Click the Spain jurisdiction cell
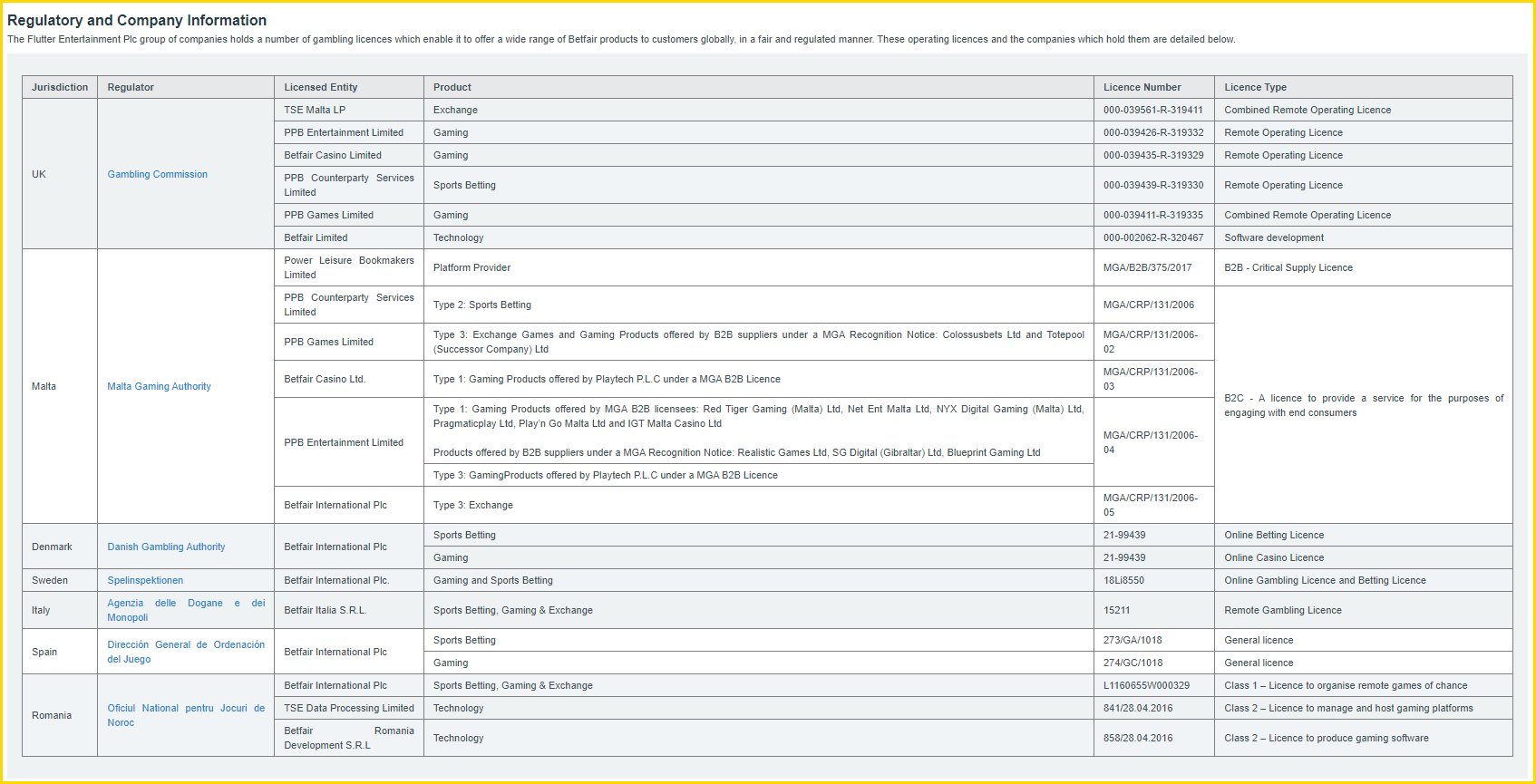Viewport: 1536px width, 784px height. coord(60,652)
